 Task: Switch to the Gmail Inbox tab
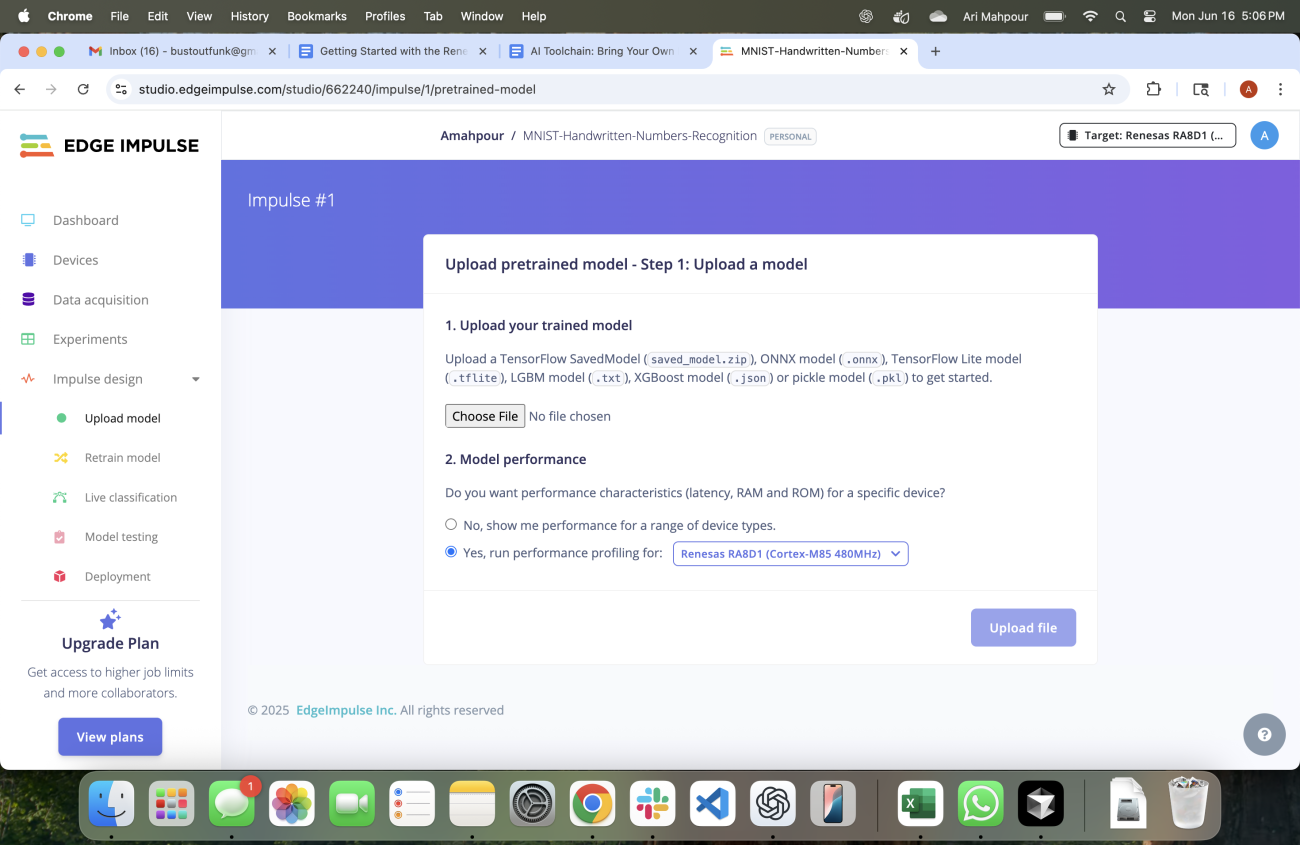[182, 51]
